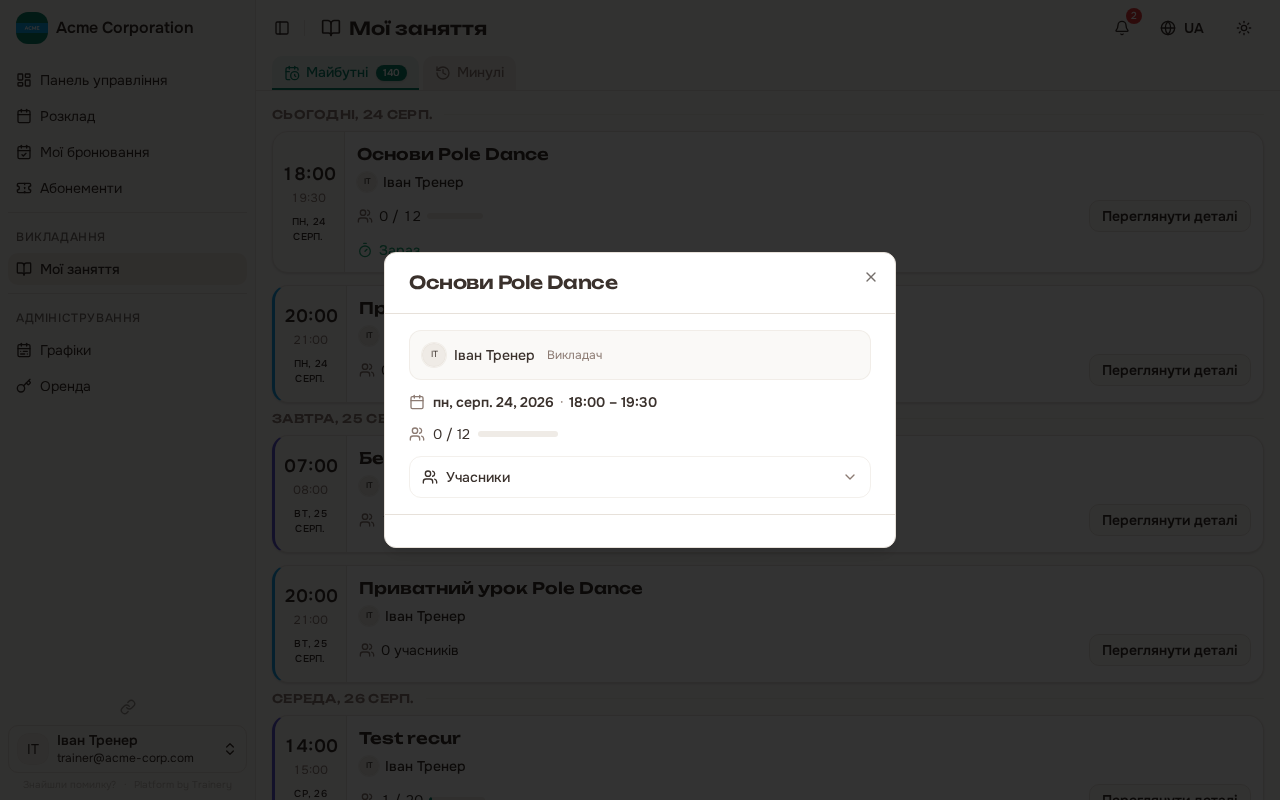This screenshot has height=800, width=1280.
Task: Open Розклад in sidebar
Action: point(127,116)
